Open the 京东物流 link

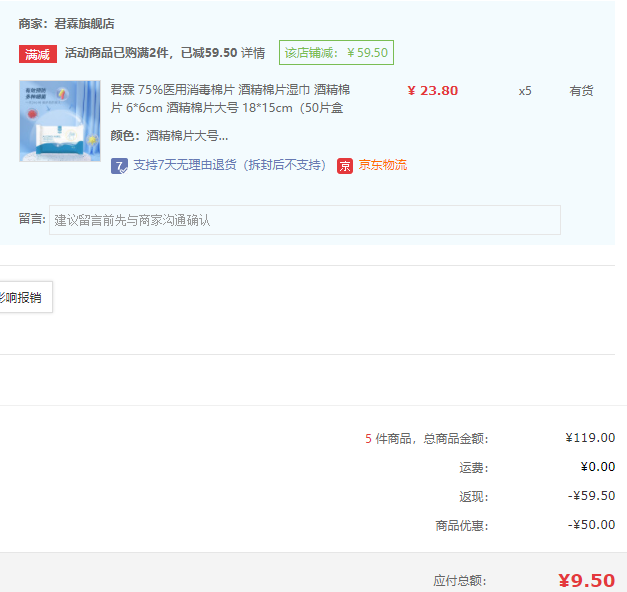coord(383,165)
